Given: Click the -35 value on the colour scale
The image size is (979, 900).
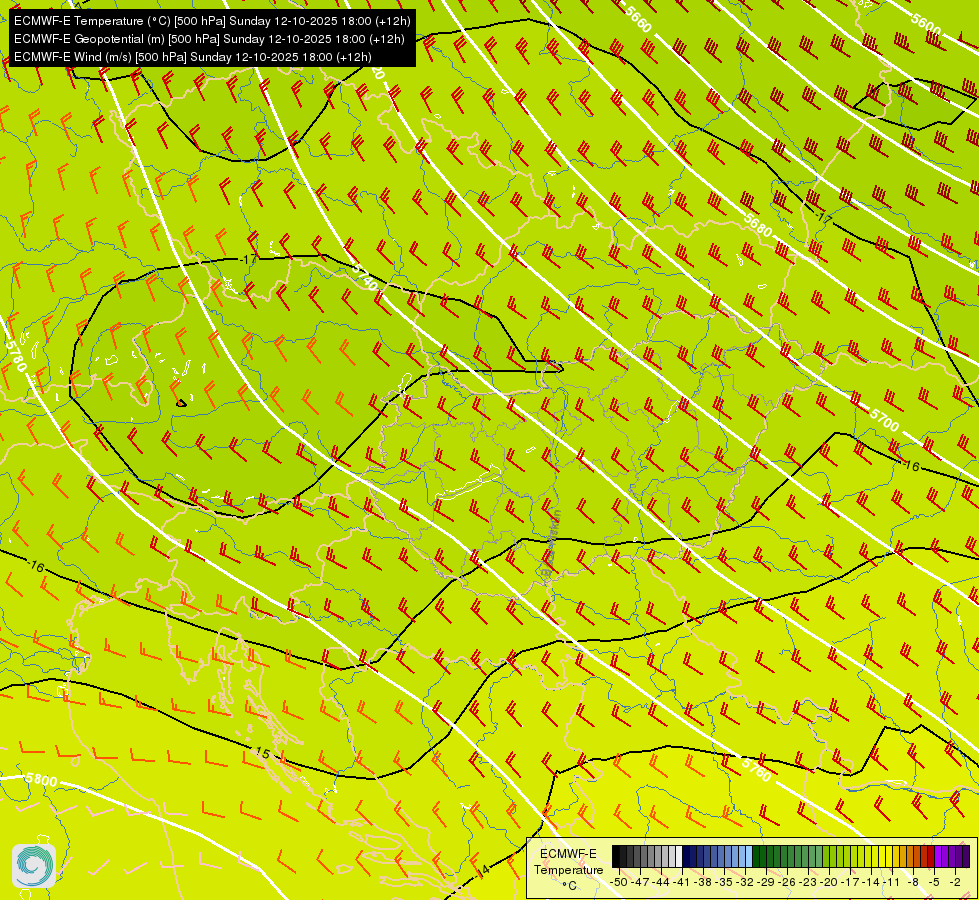Looking at the screenshot, I should (x=726, y=882).
